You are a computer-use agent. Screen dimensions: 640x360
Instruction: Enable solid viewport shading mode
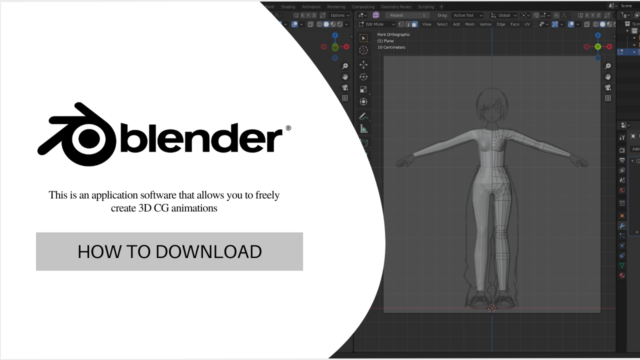(602, 24)
